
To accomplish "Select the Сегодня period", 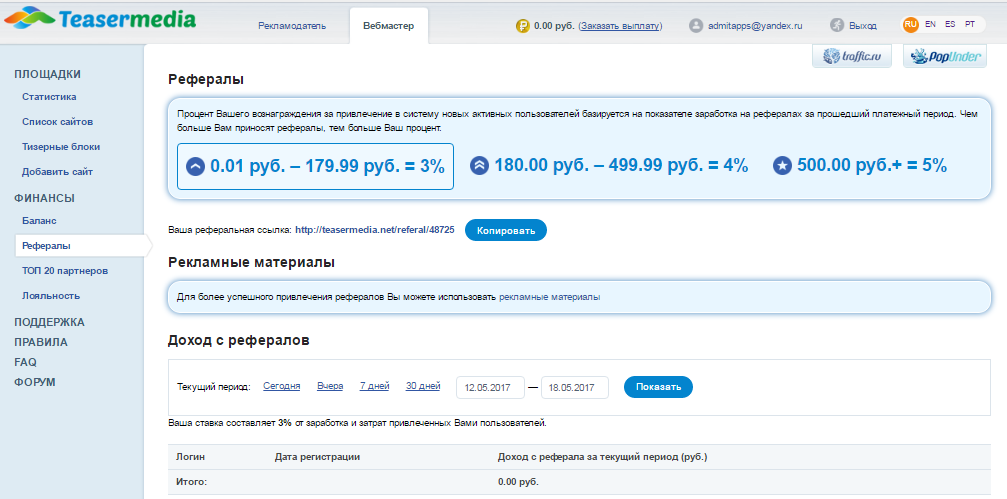I will pos(282,386).
